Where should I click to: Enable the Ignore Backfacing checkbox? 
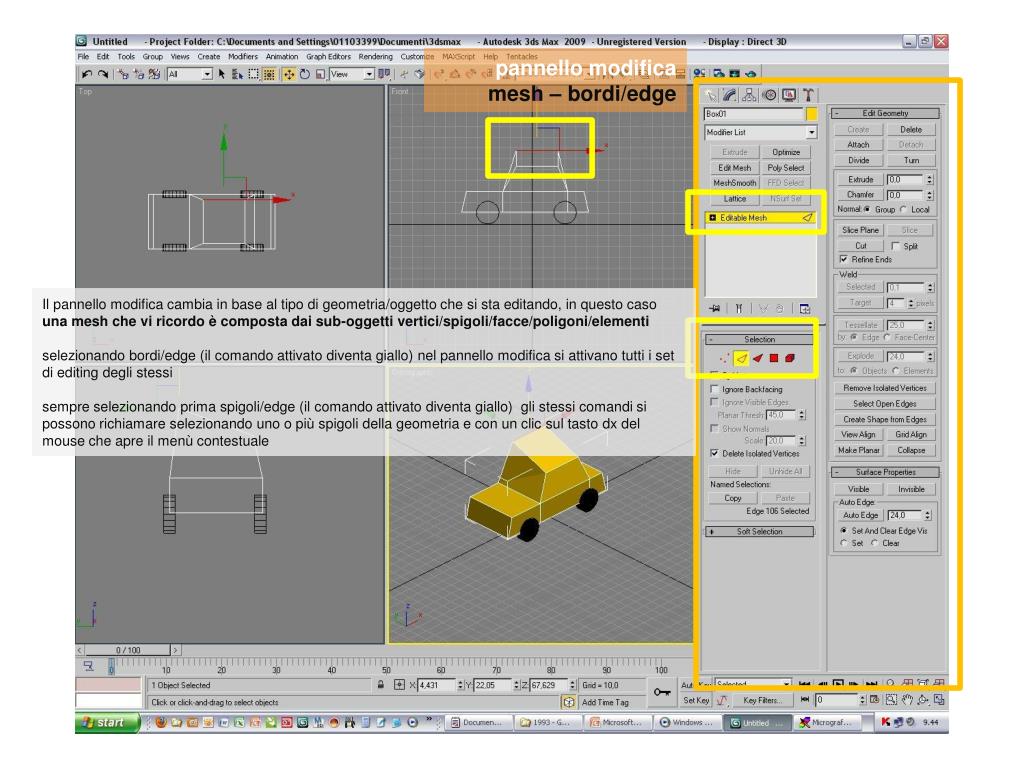pos(714,389)
